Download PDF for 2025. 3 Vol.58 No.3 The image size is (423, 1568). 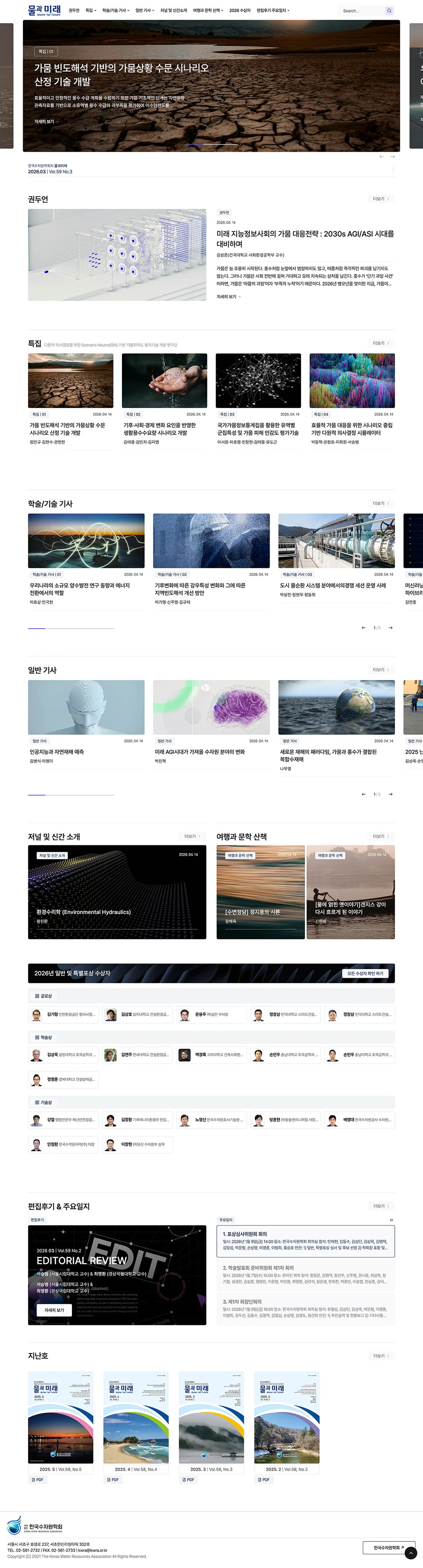click(x=188, y=1479)
